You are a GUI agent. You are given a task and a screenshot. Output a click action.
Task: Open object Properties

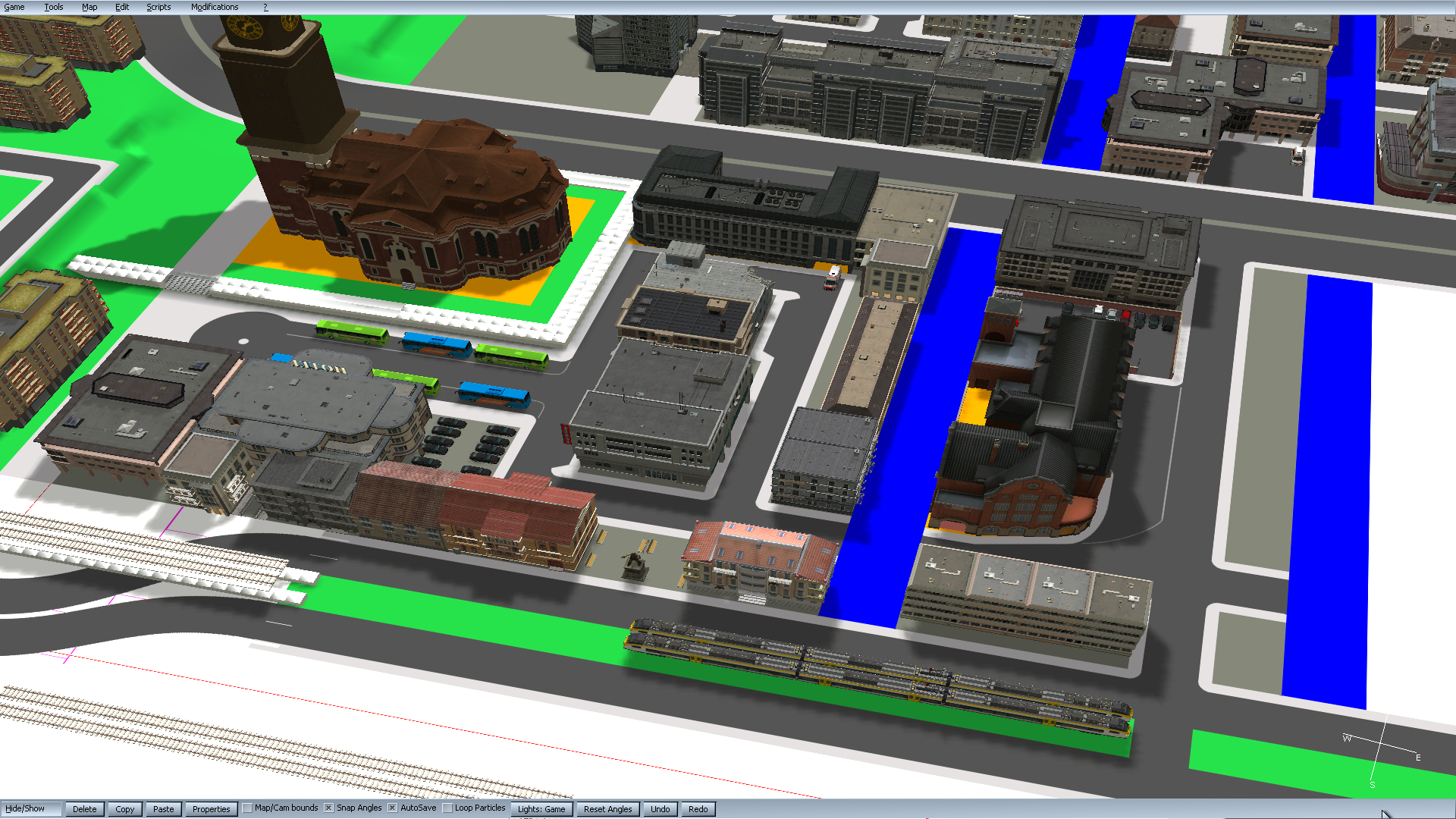(x=211, y=809)
